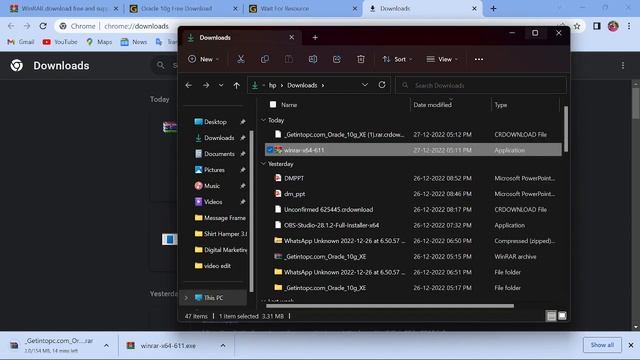Switch to details view layout icon
640x360 pixels.
pyautogui.click(x=551, y=316)
